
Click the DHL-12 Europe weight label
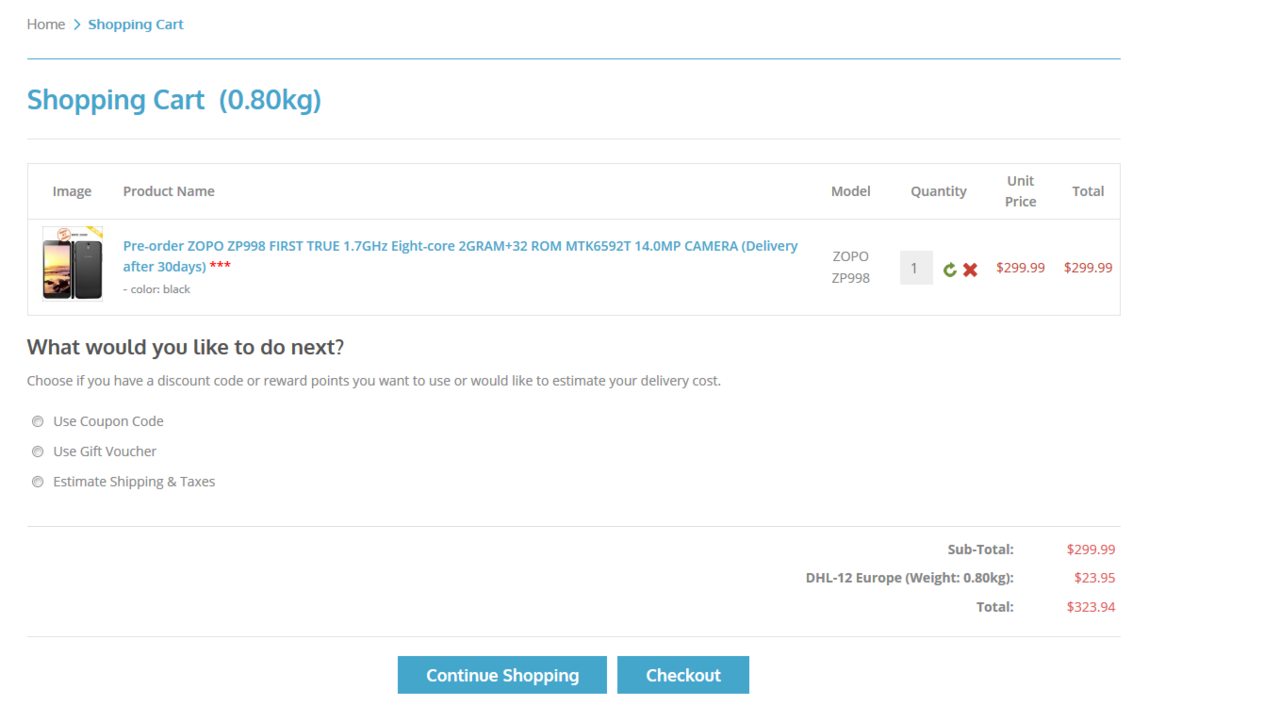point(910,577)
